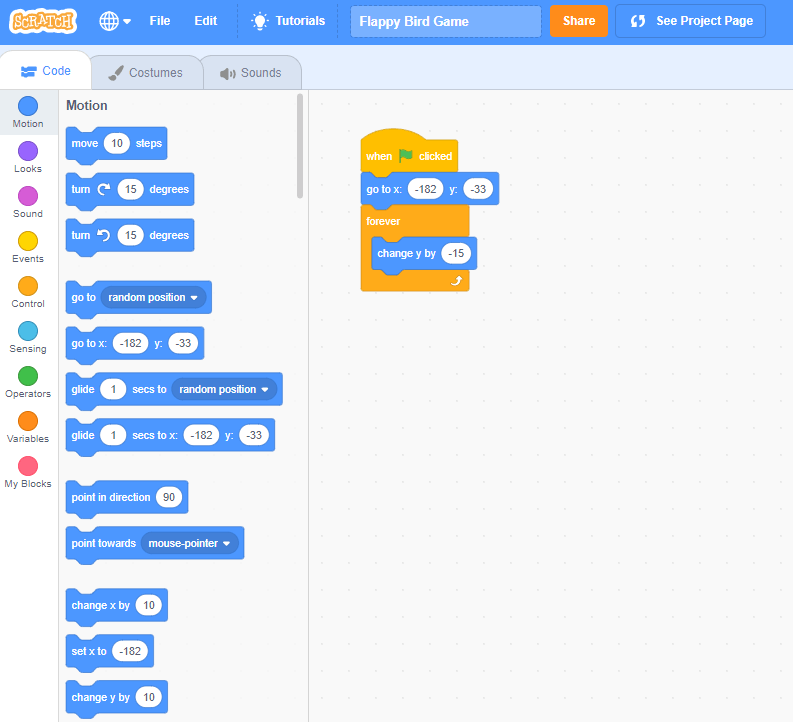Select the Looks category circle
This screenshot has width=793, height=722.
pos(28,151)
